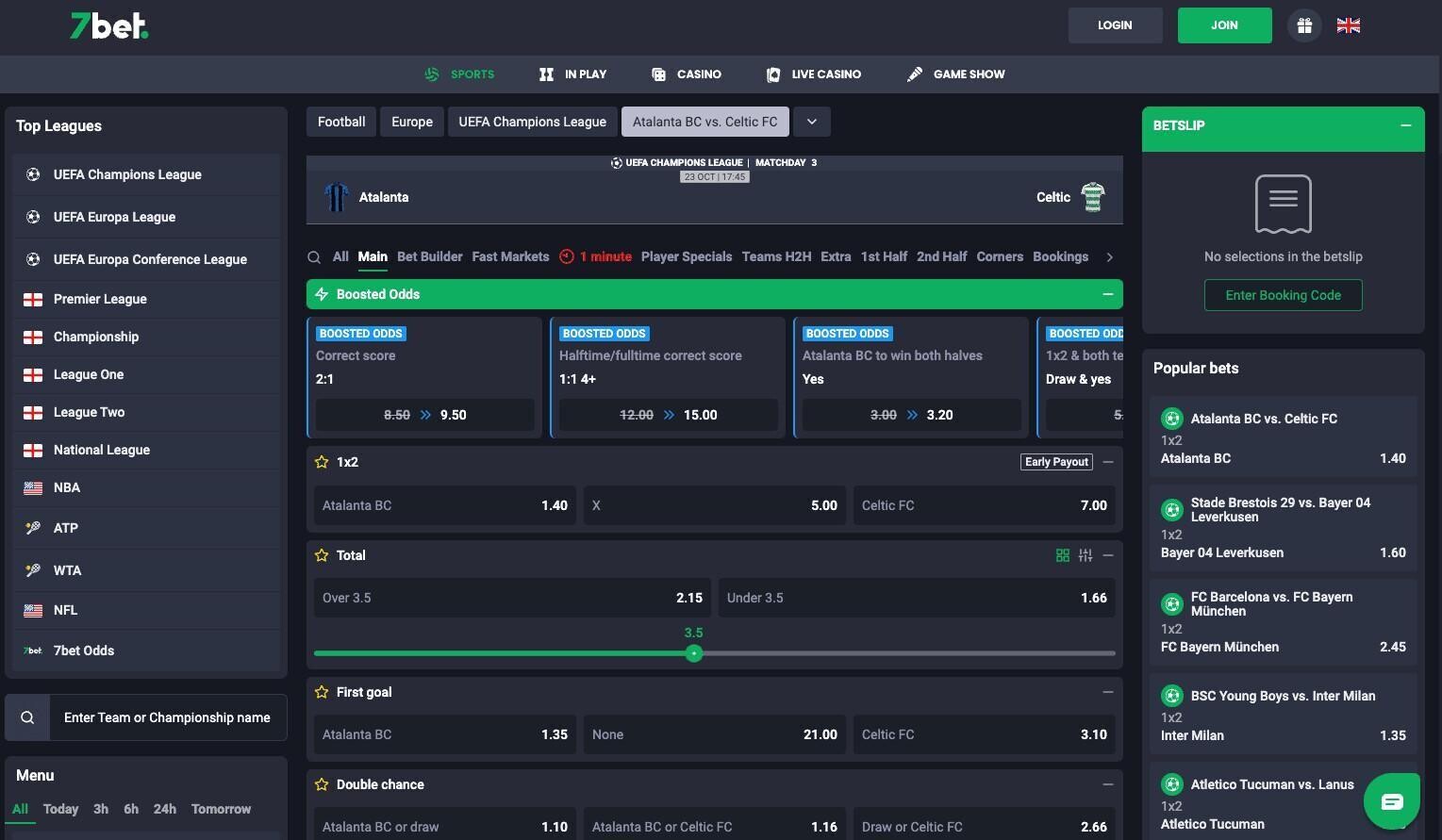1442x840 pixels.
Task: Collapse the 1x2 market section
Action: [1108, 462]
